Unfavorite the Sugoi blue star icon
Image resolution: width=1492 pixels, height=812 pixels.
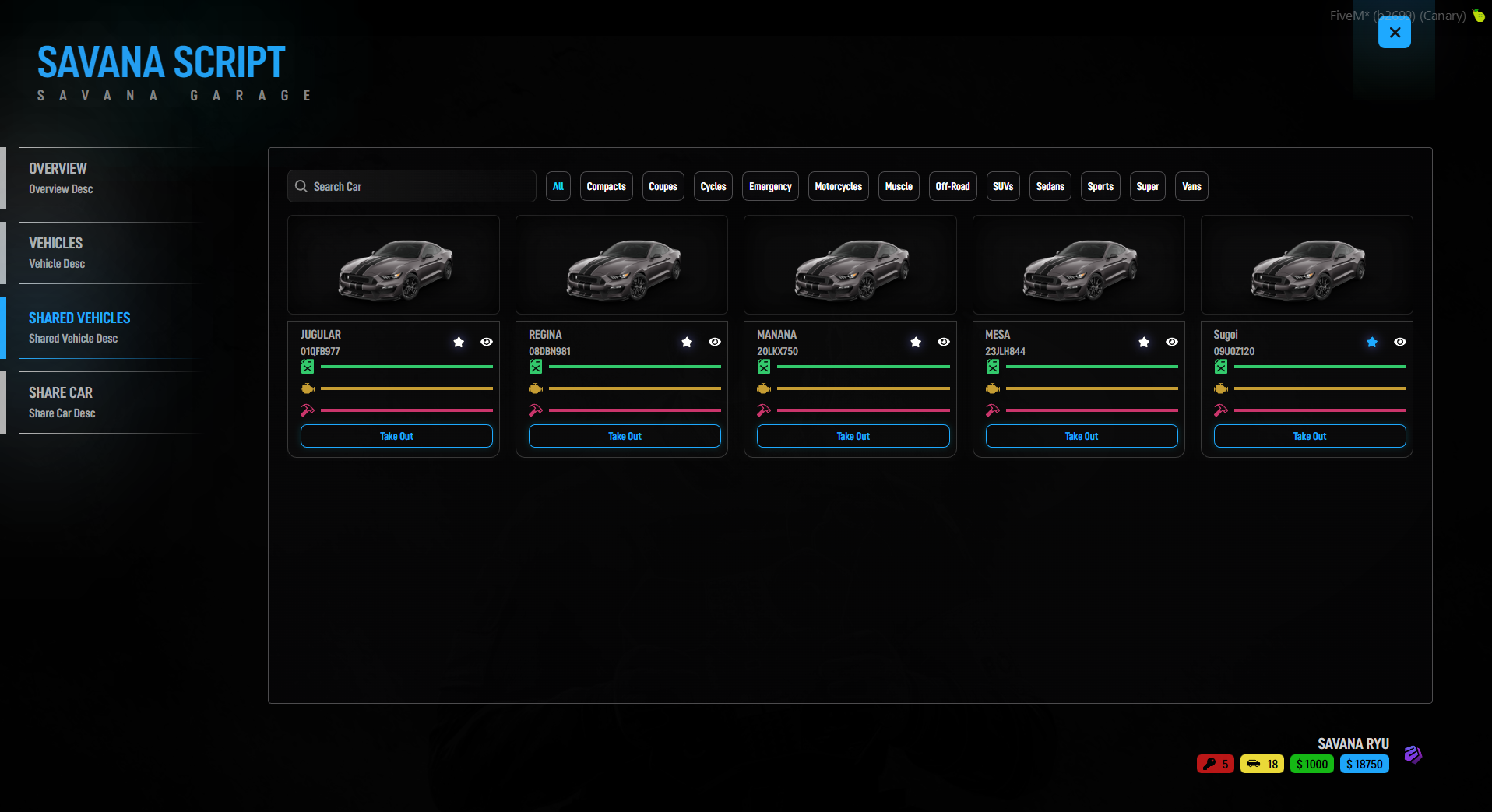click(x=1372, y=342)
